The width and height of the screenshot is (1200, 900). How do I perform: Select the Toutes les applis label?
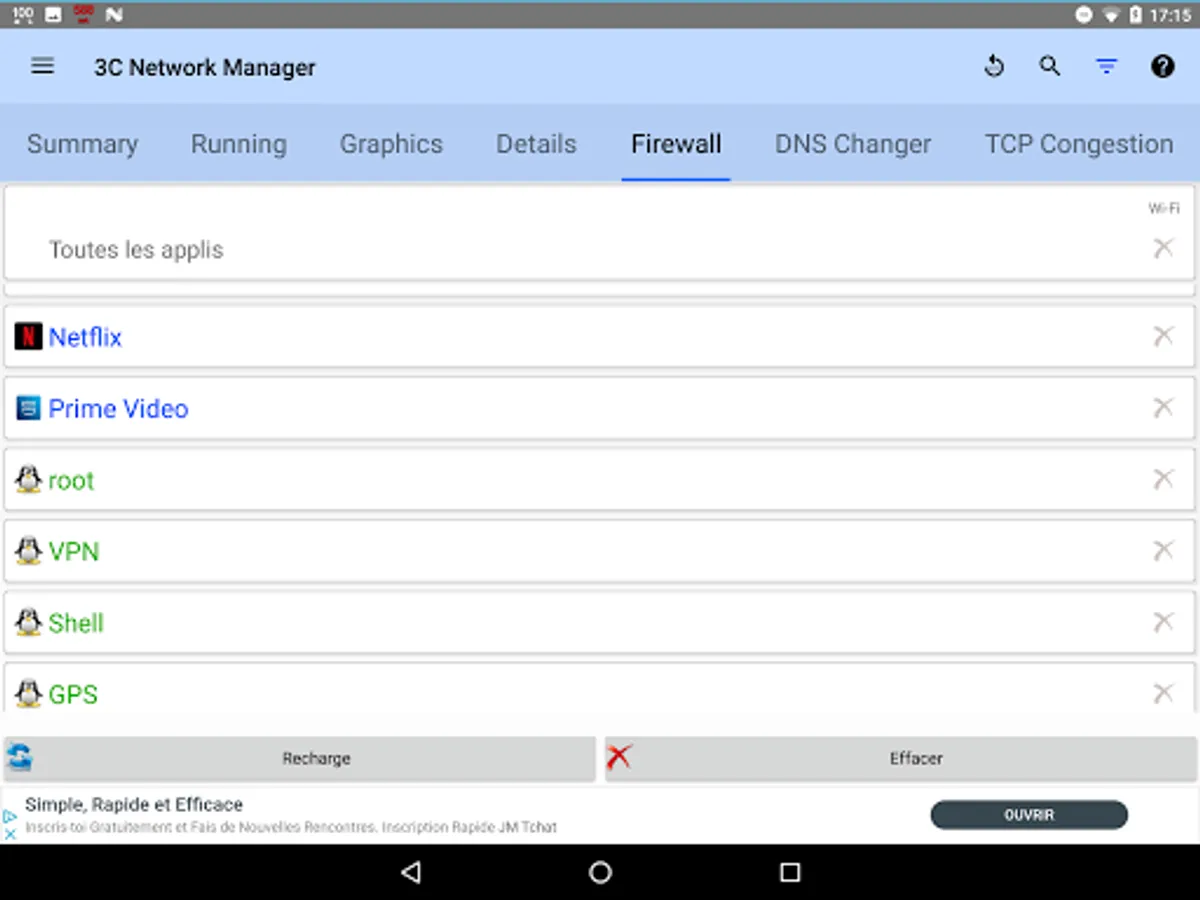point(136,250)
